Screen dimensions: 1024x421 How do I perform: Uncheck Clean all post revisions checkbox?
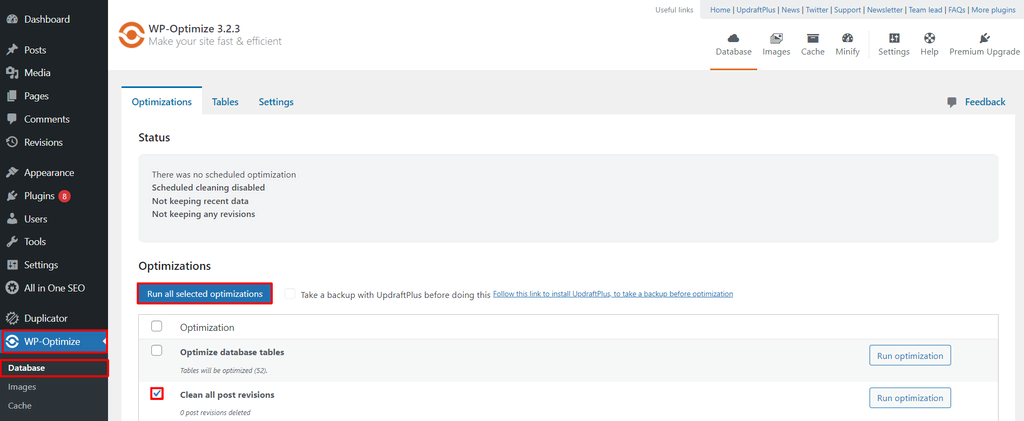157,394
